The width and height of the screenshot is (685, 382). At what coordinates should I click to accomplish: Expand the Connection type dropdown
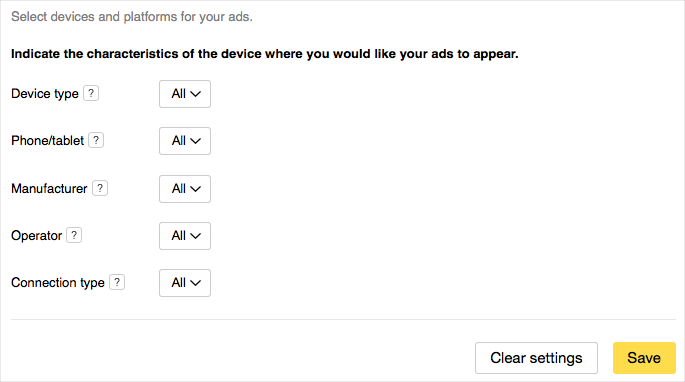pos(185,283)
